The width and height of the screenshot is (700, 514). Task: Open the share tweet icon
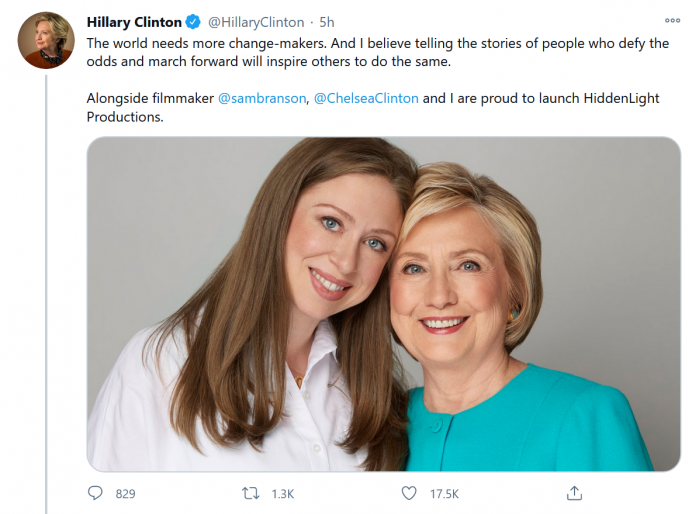pos(574,493)
